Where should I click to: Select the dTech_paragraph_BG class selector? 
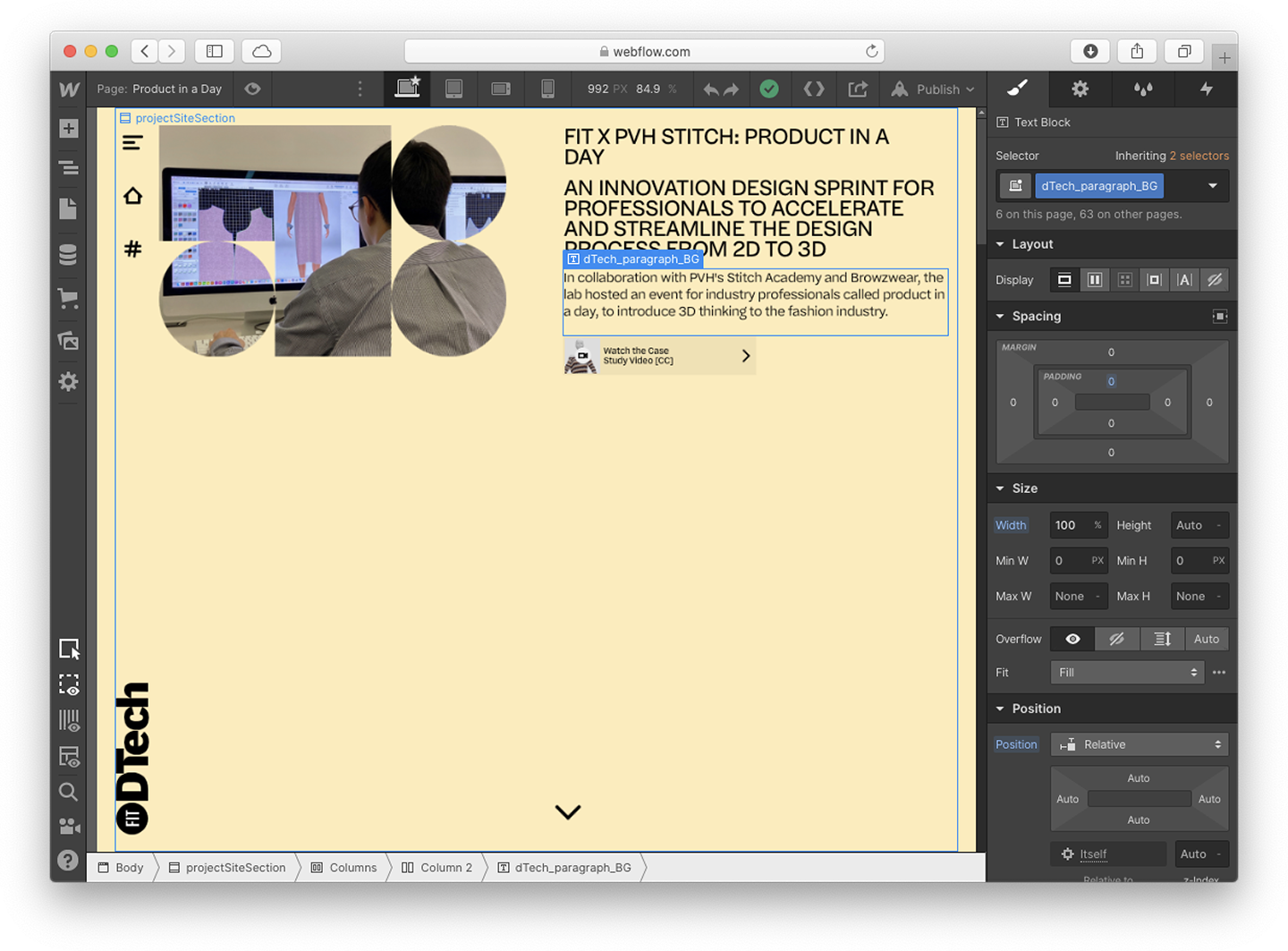tap(1099, 186)
